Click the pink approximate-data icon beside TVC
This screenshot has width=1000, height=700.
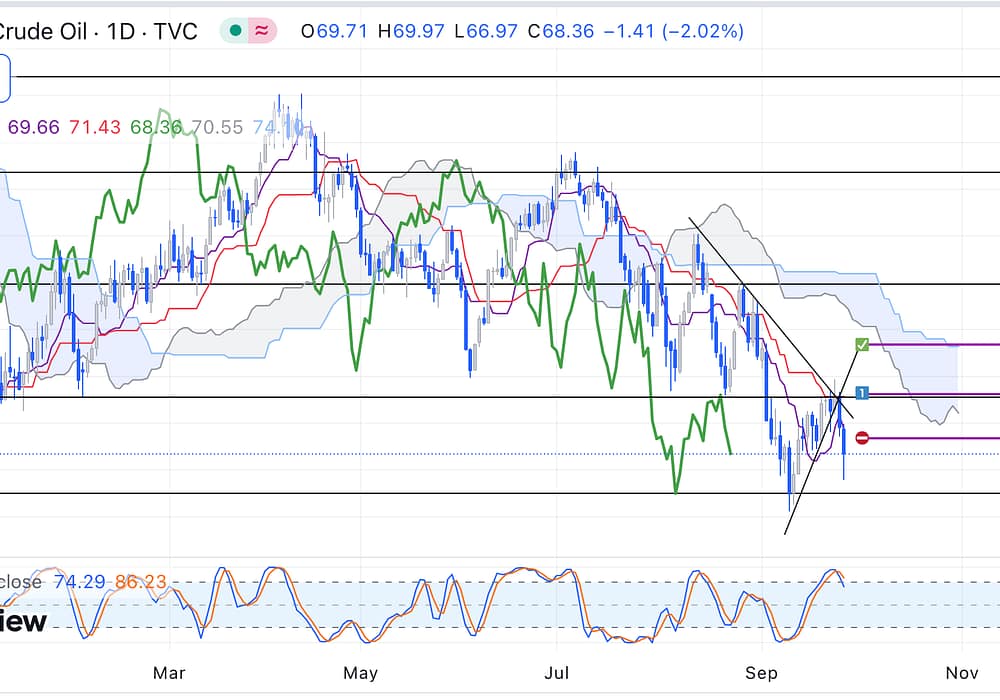262,31
